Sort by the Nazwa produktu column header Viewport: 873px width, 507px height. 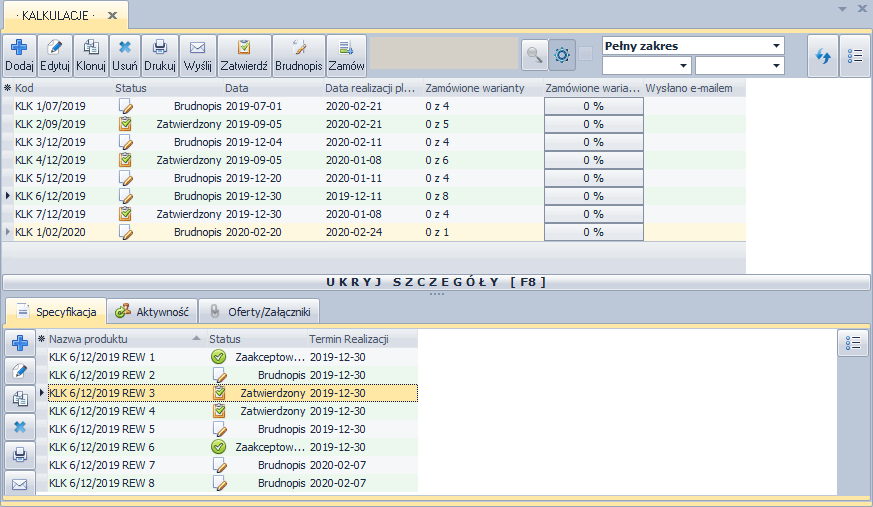tap(126, 339)
